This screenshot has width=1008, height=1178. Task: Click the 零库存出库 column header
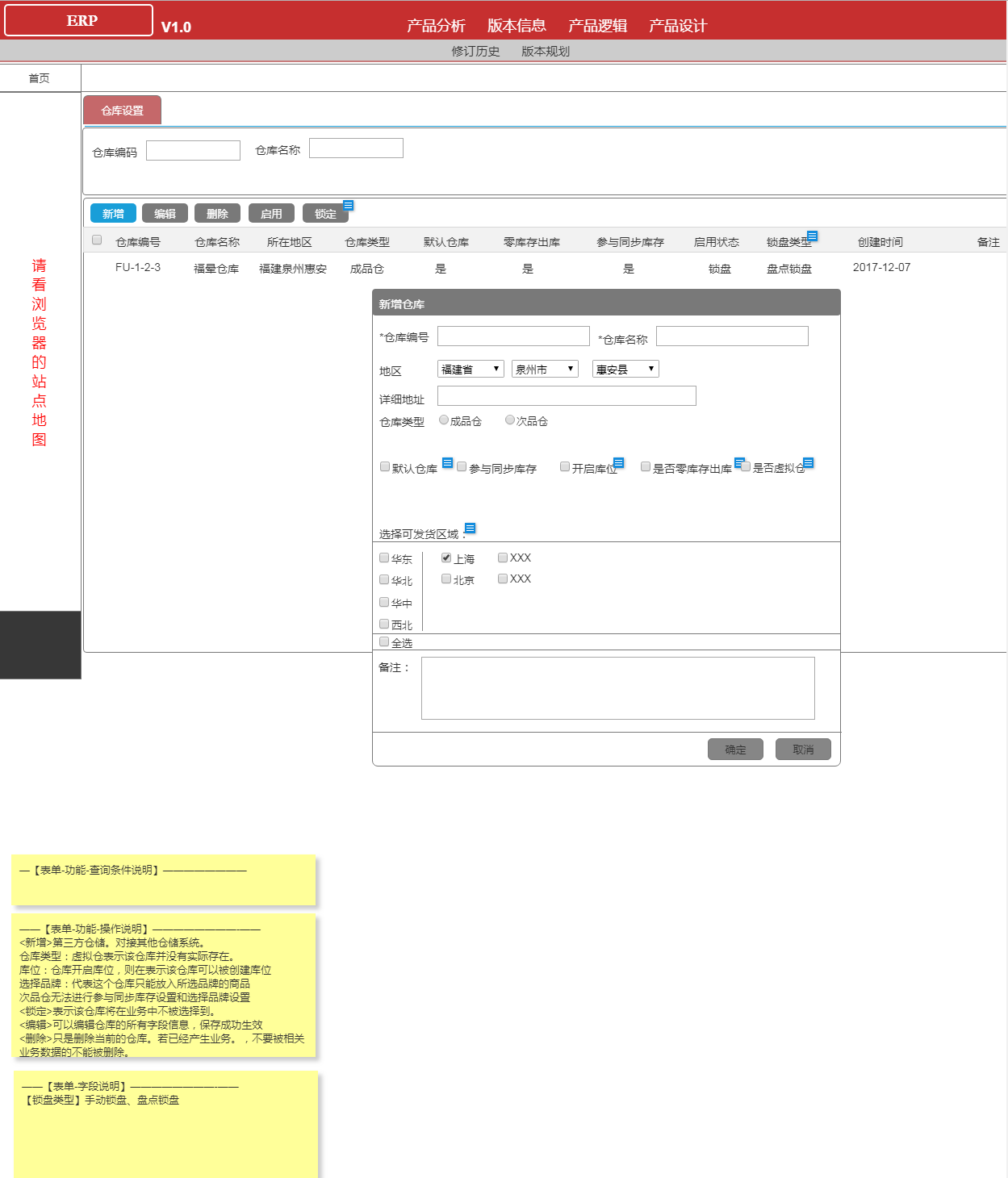[532, 242]
